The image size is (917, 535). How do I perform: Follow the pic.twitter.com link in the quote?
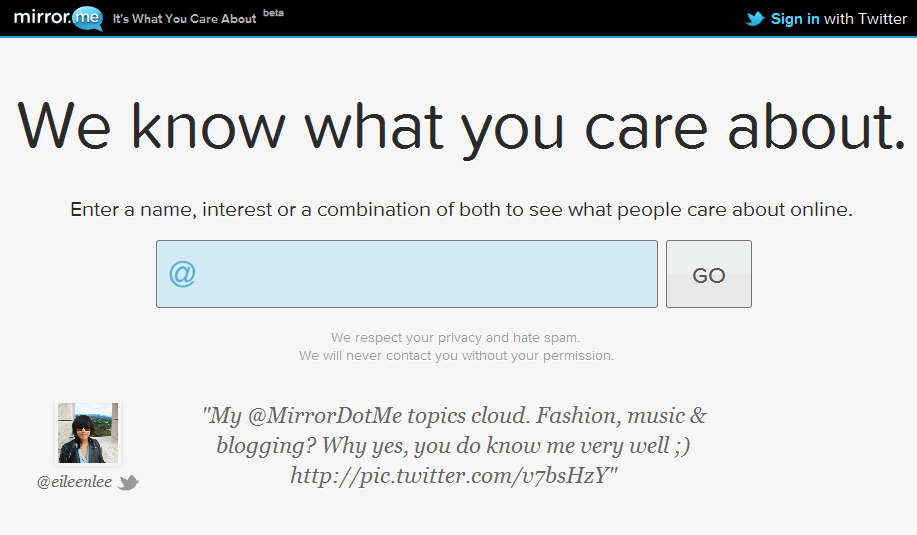[x=450, y=476]
